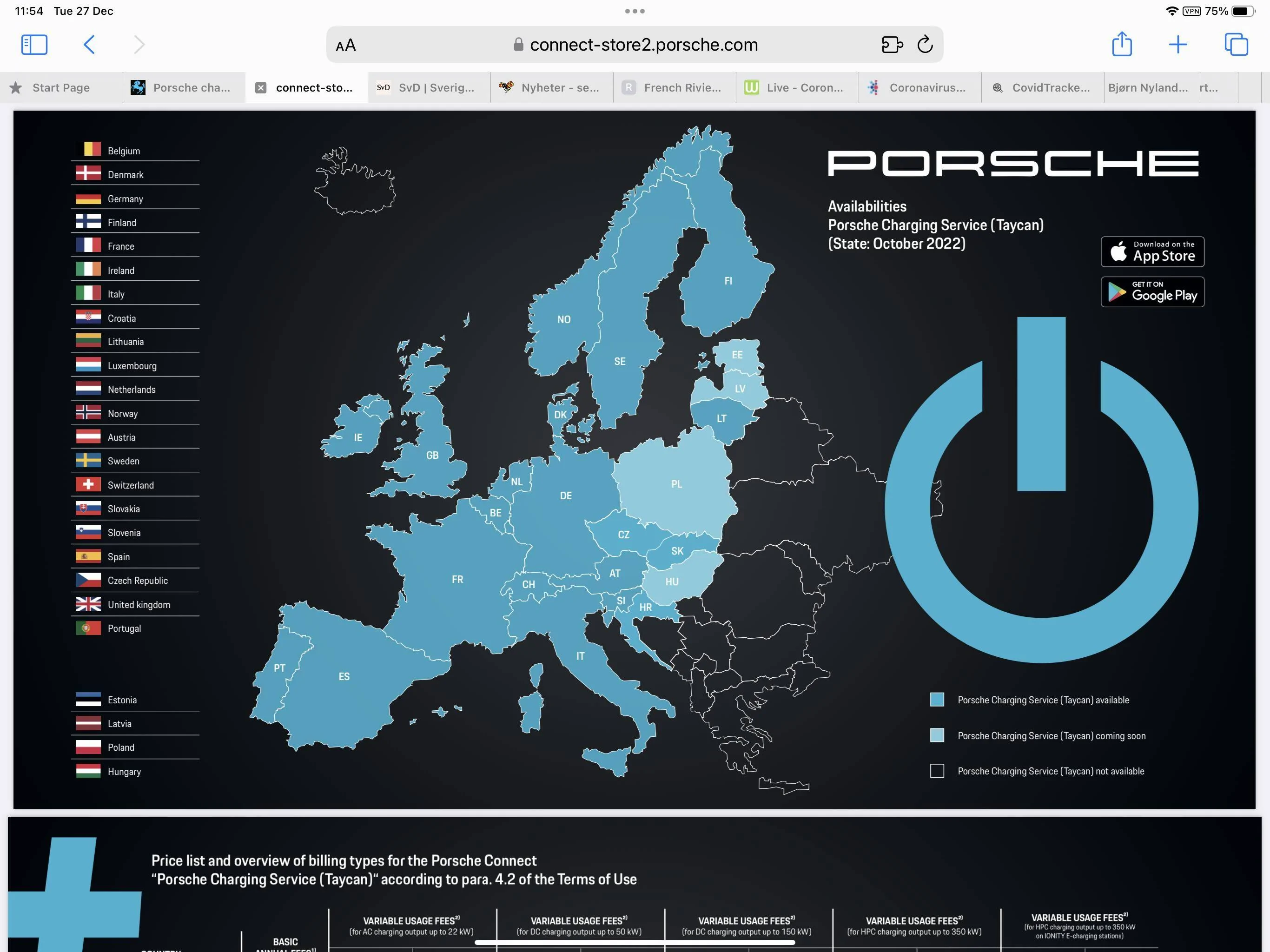Screen dimensions: 1270x952
Task: Click the Denmark flag icon
Action: pyautogui.click(x=88, y=173)
